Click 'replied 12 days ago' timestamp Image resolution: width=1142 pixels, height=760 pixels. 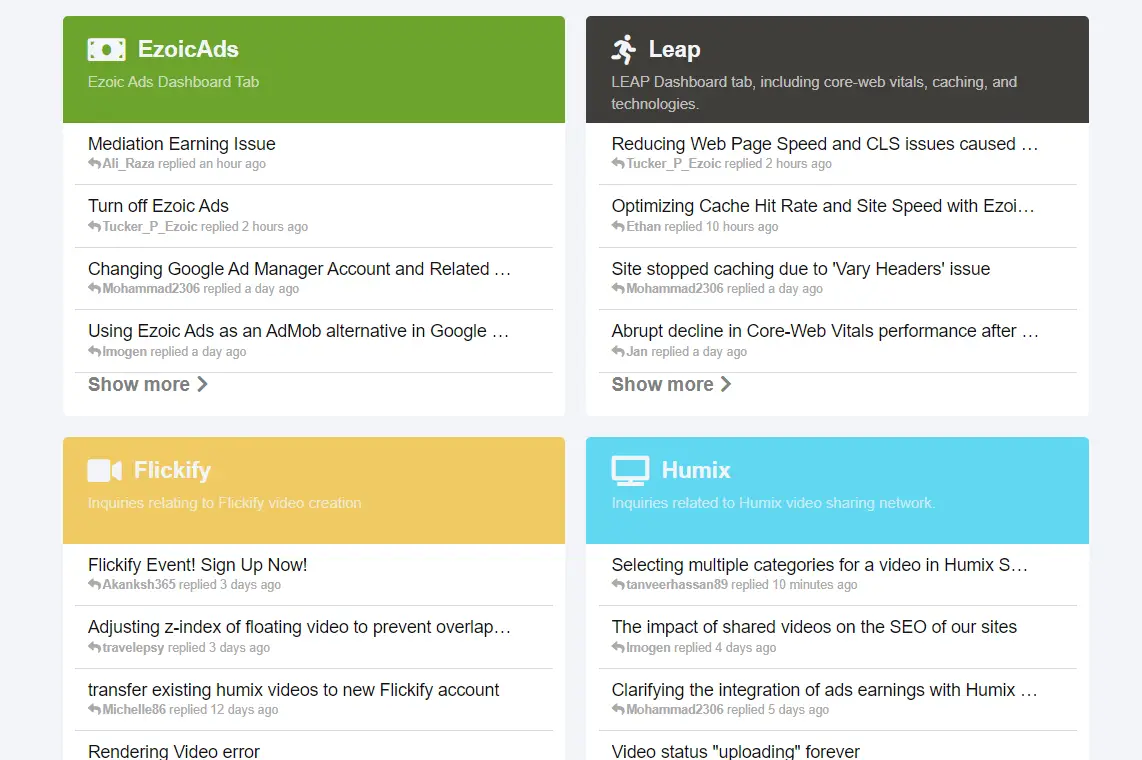[x=224, y=710]
